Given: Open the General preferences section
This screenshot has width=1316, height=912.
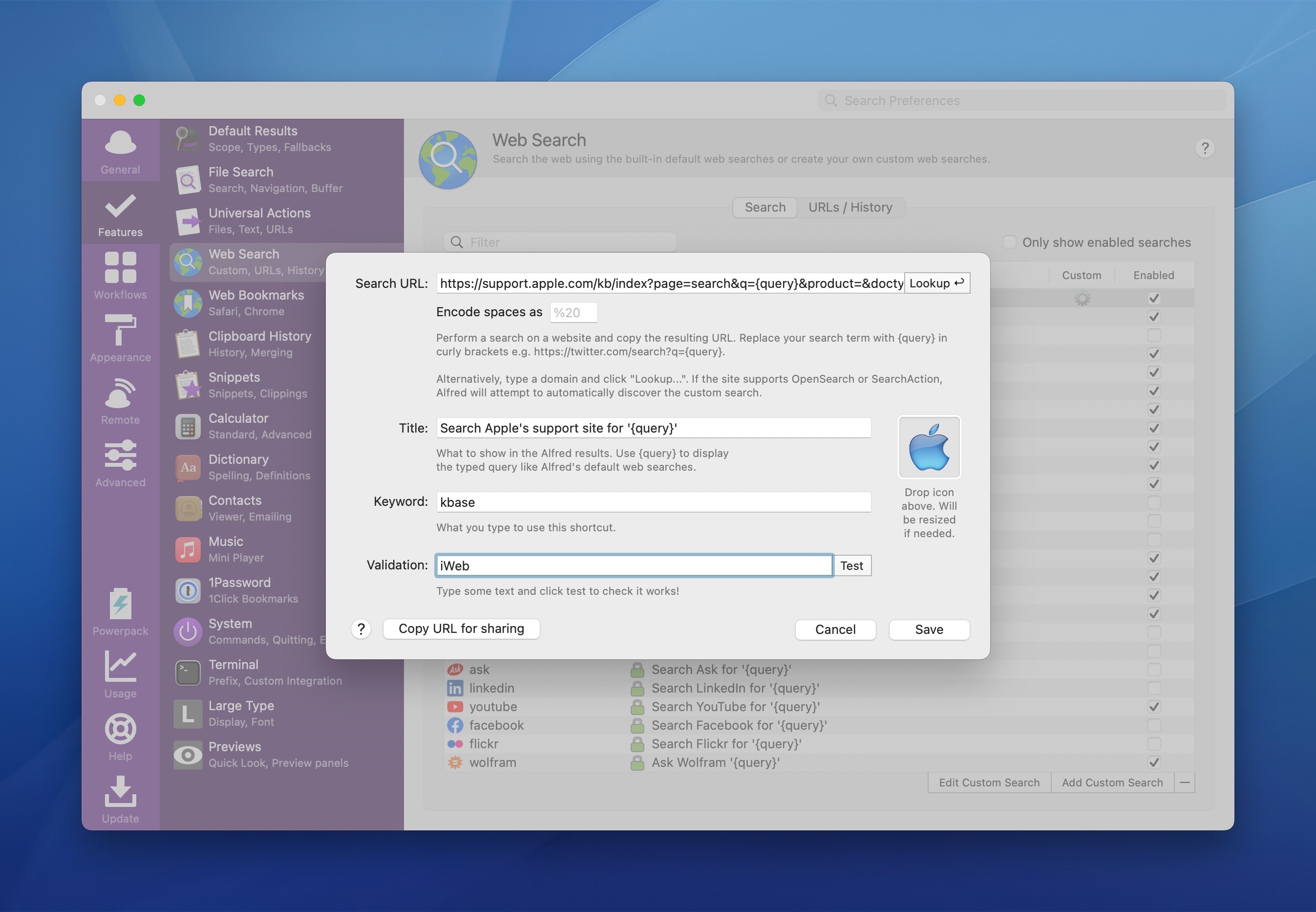Looking at the screenshot, I should pyautogui.click(x=120, y=152).
